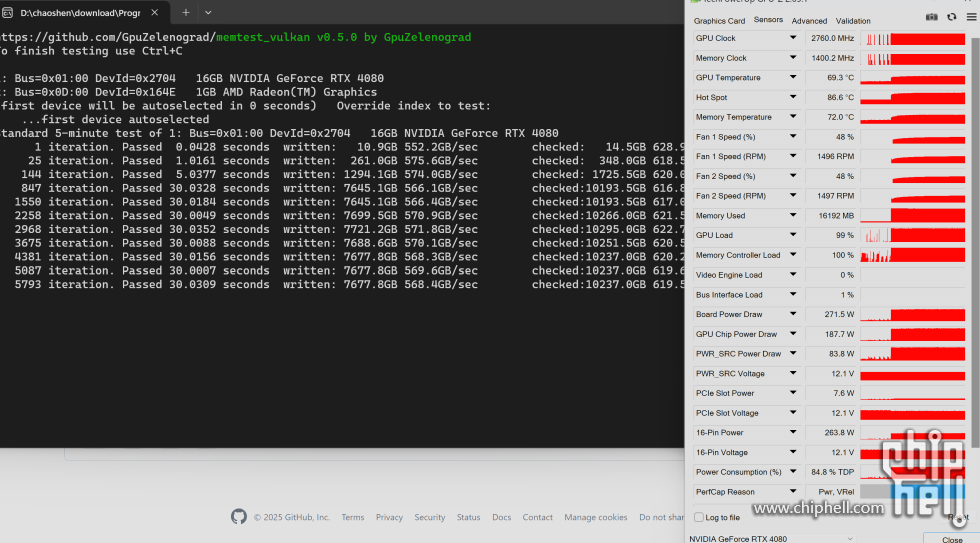The width and height of the screenshot is (980, 543).
Task: Close the terminal tab with X
Action: 154,12
